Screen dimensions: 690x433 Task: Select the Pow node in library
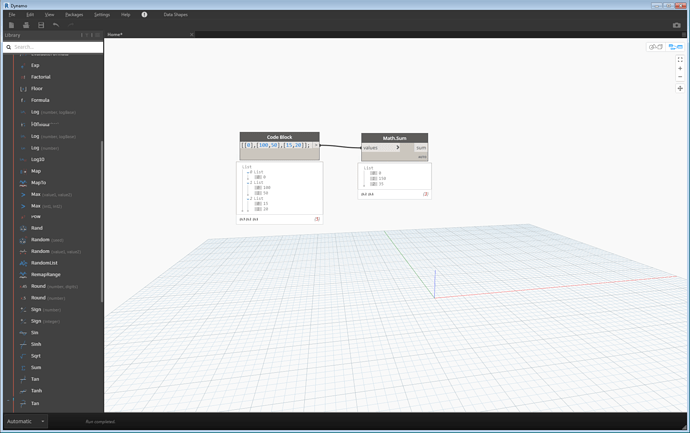pyautogui.click(x=36, y=216)
